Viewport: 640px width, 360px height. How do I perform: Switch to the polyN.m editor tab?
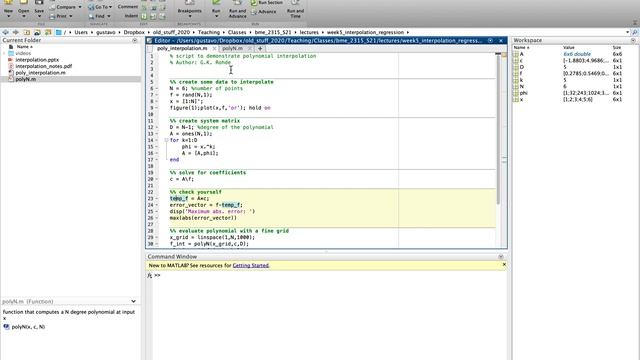[232, 49]
